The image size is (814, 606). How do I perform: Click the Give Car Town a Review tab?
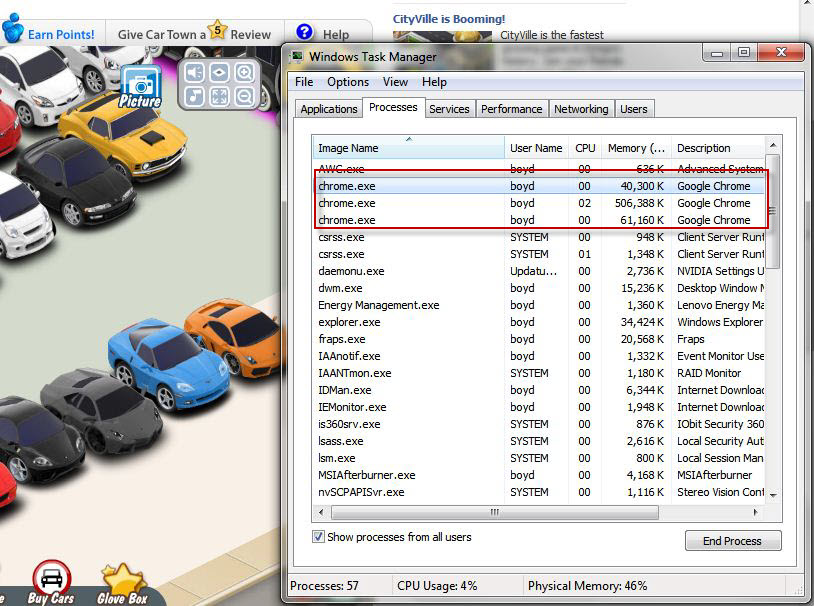(x=194, y=34)
